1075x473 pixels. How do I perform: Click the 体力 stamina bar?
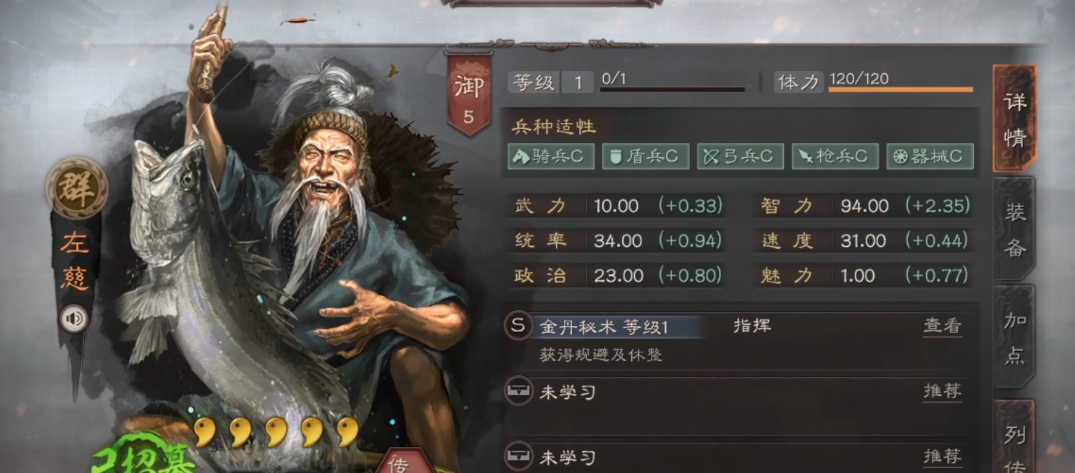coord(900,89)
